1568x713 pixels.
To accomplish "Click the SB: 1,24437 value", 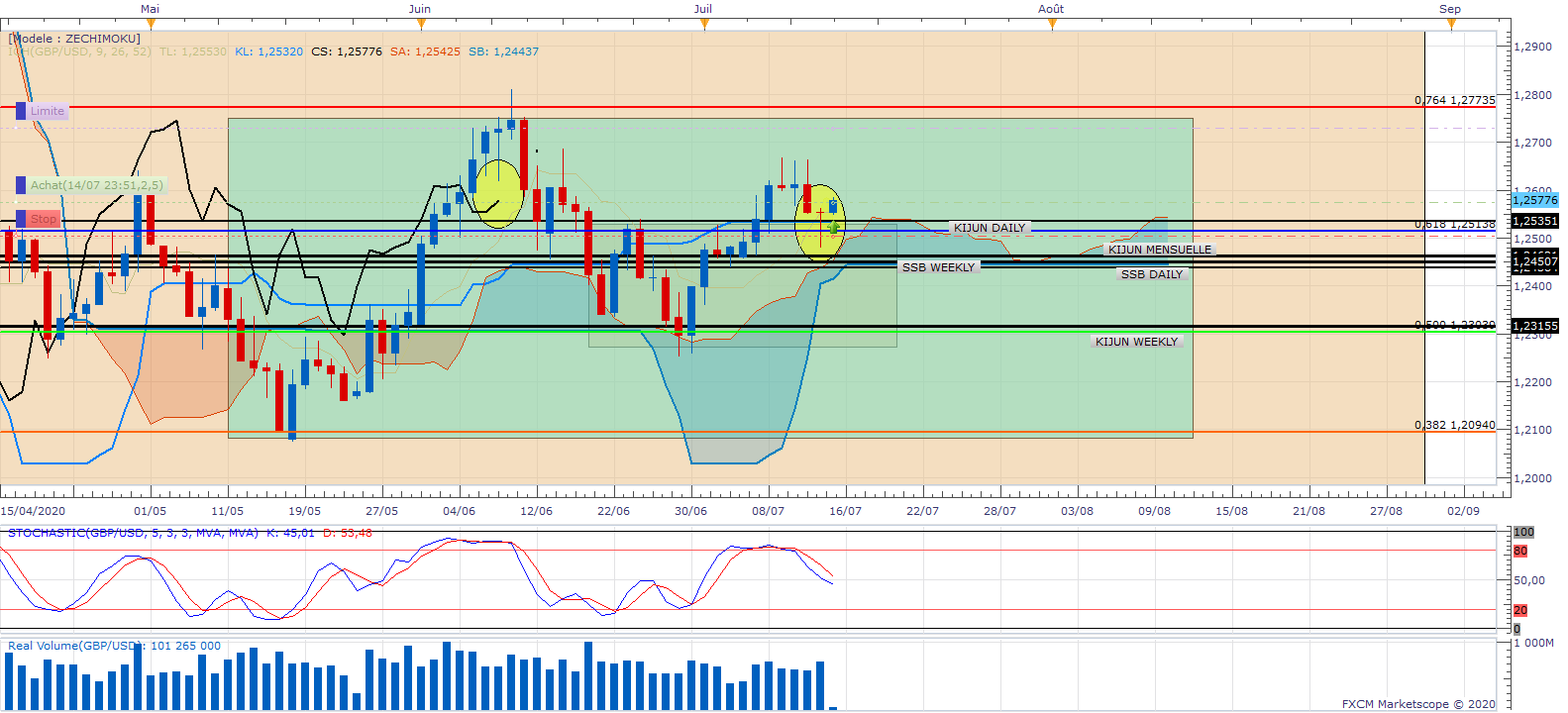I will (x=503, y=51).
